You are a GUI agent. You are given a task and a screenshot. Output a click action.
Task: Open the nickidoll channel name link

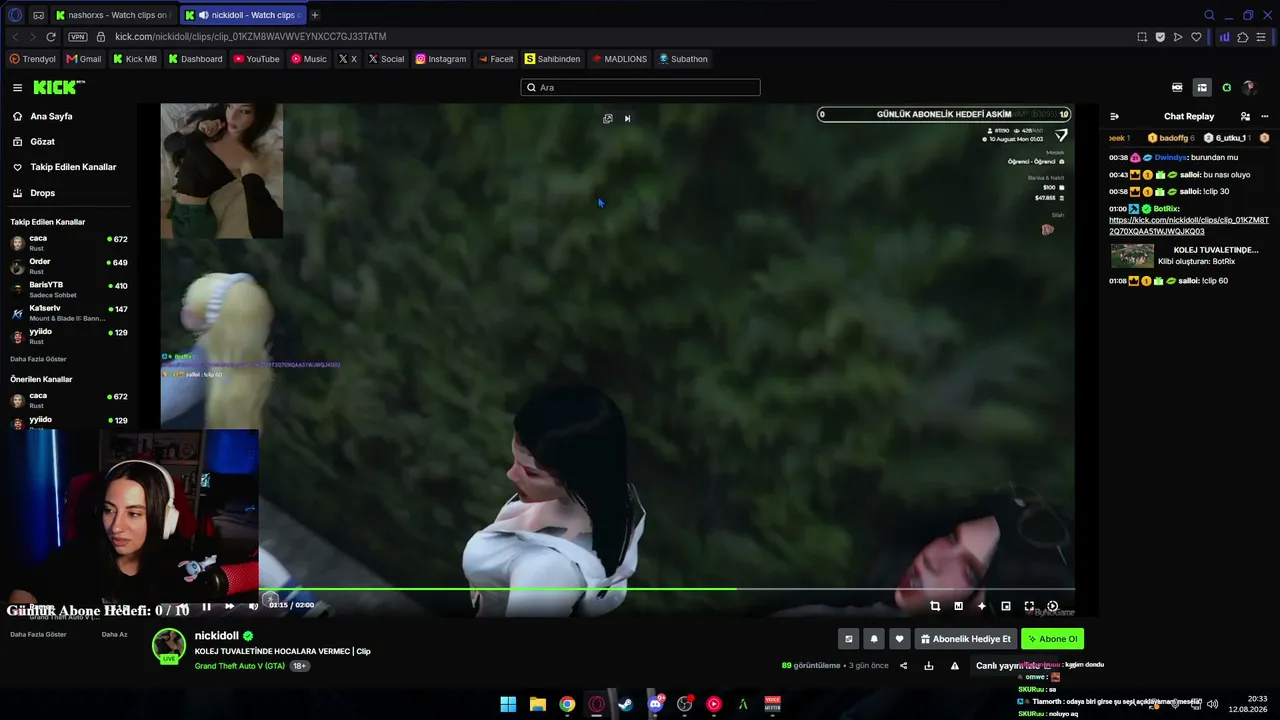pos(217,636)
